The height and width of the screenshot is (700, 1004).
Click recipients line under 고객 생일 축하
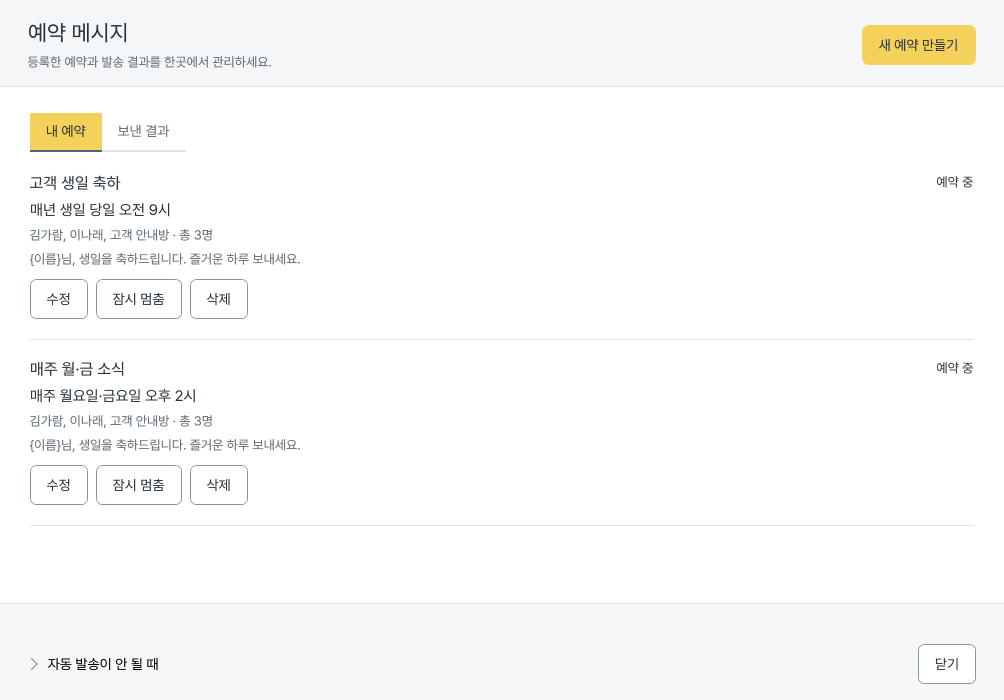click(x=121, y=235)
